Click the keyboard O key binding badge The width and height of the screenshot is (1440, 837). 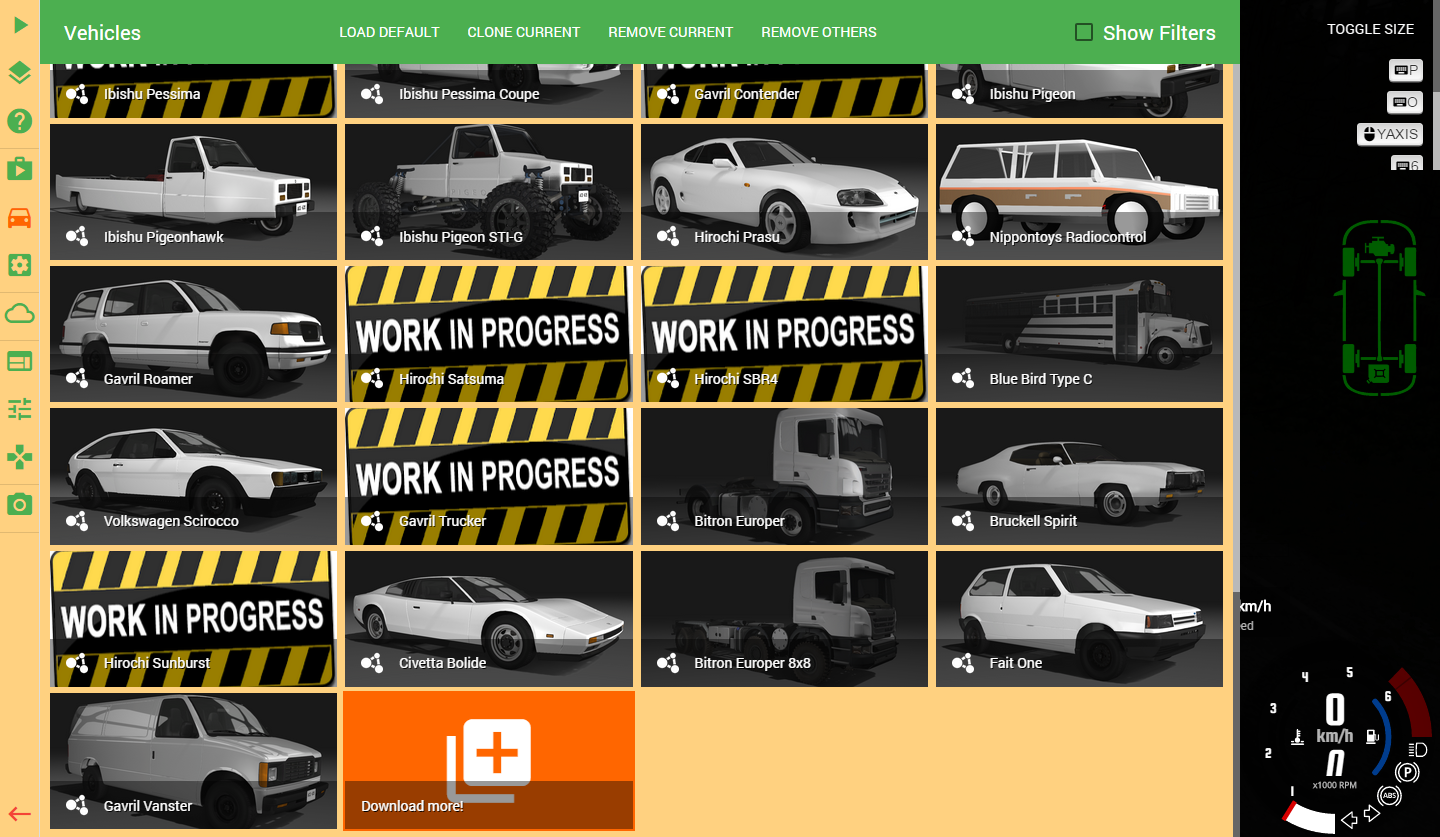point(1405,102)
